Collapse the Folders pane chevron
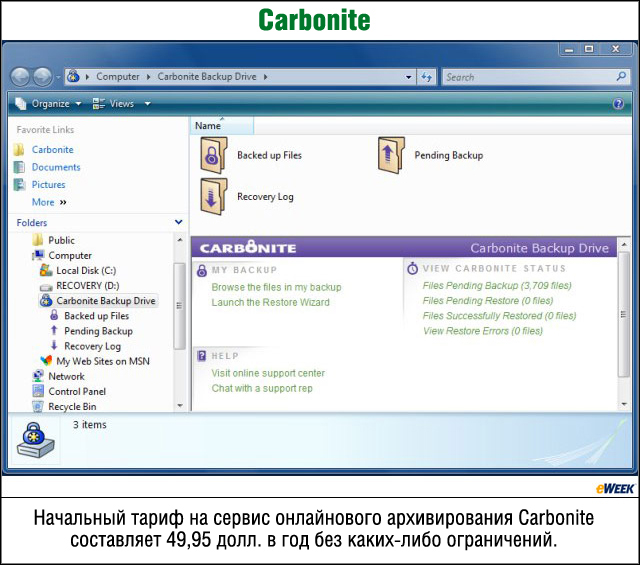 tap(178, 222)
